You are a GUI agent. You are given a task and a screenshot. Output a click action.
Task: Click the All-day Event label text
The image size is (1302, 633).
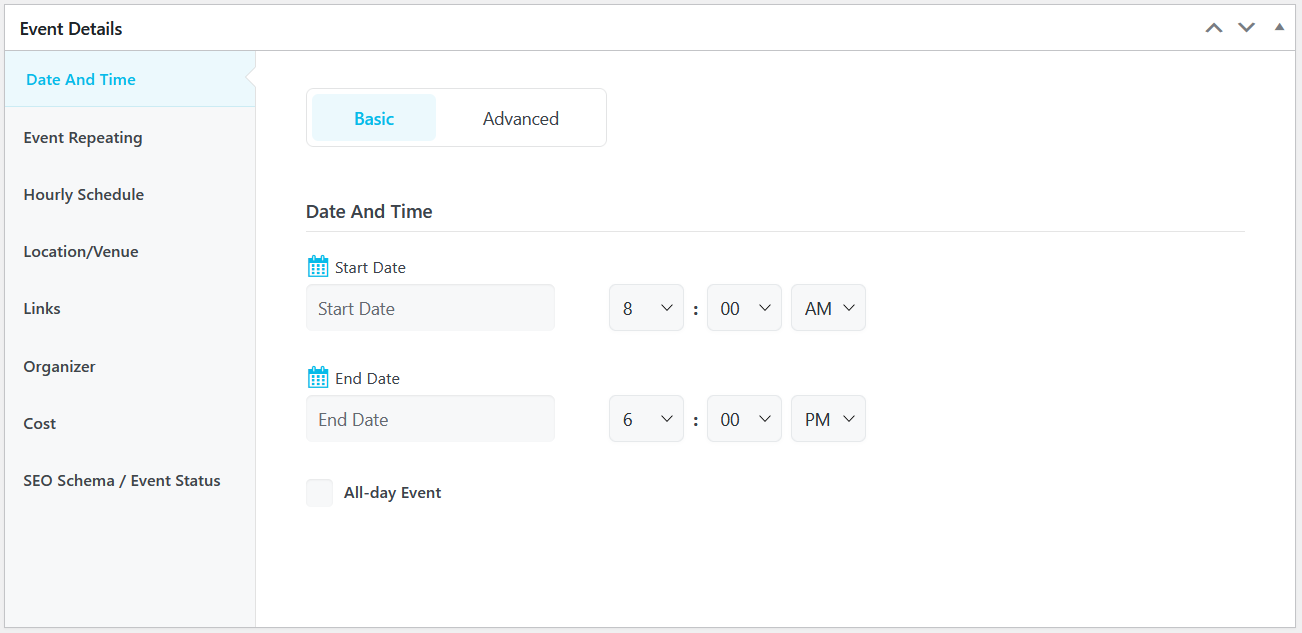[392, 492]
